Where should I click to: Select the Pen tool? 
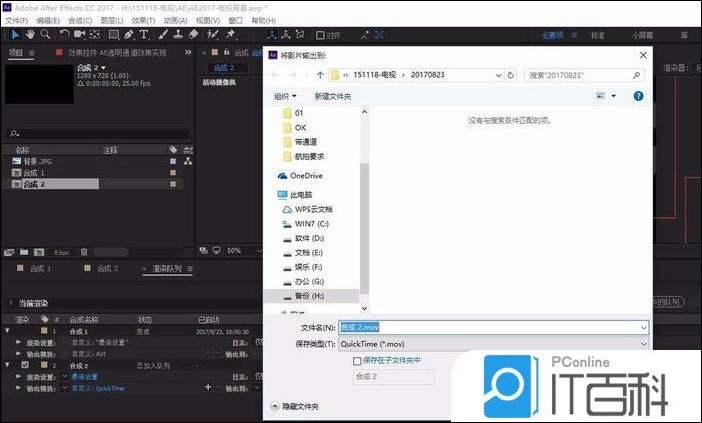(x=129, y=34)
